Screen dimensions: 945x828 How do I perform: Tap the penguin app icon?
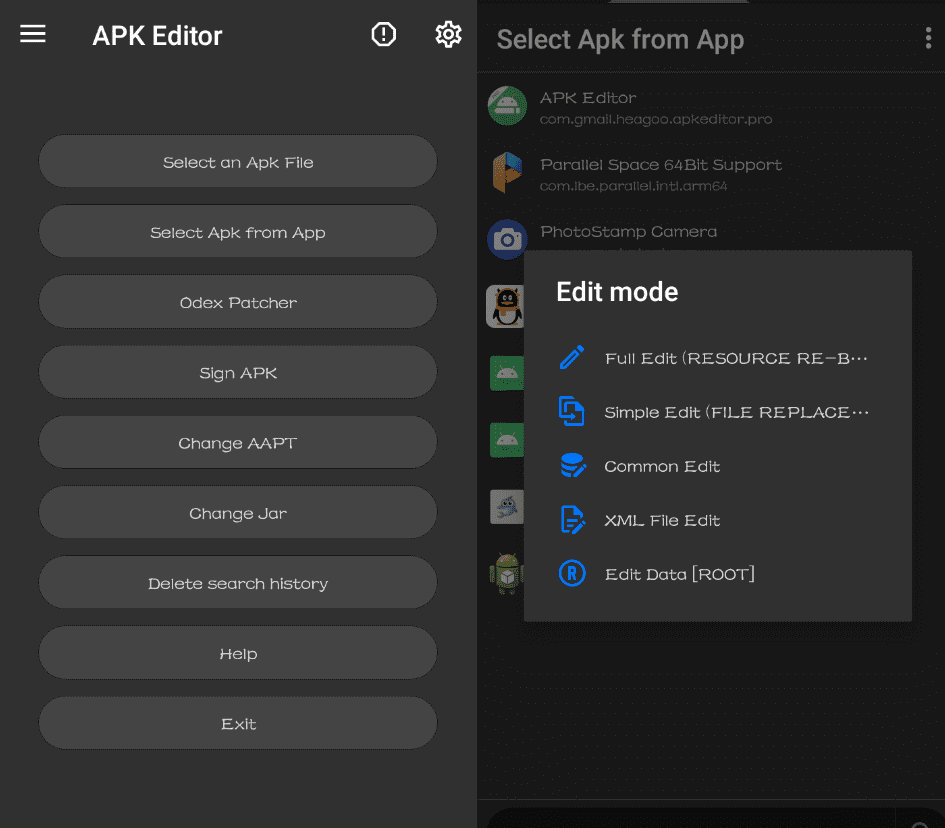(x=505, y=306)
